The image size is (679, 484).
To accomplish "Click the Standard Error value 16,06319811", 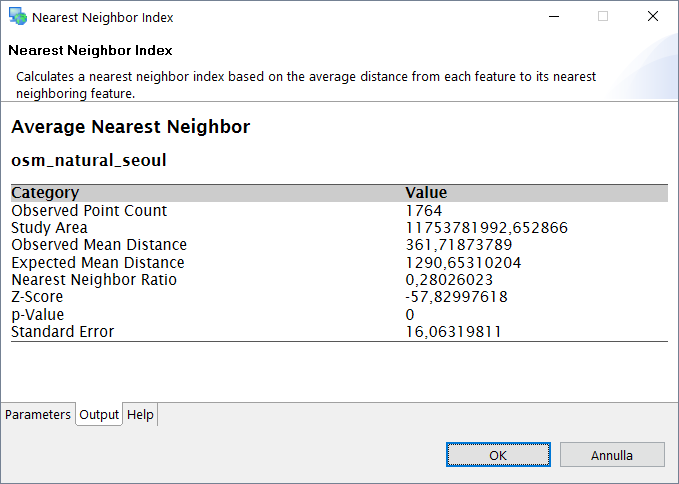I will [453, 332].
